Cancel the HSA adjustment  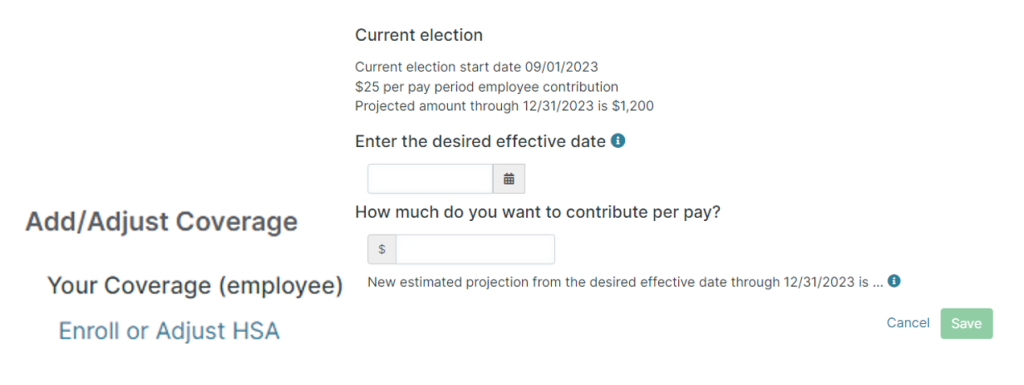click(908, 323)
